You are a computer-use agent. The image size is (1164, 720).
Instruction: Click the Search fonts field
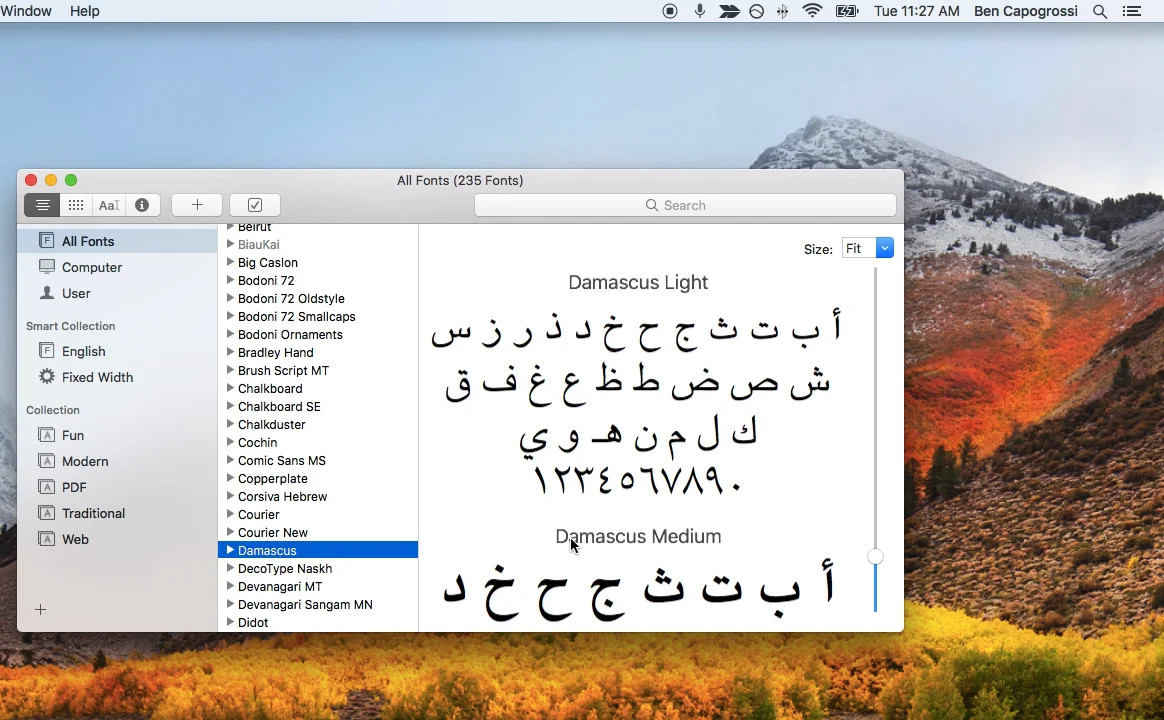click(685, 205)
